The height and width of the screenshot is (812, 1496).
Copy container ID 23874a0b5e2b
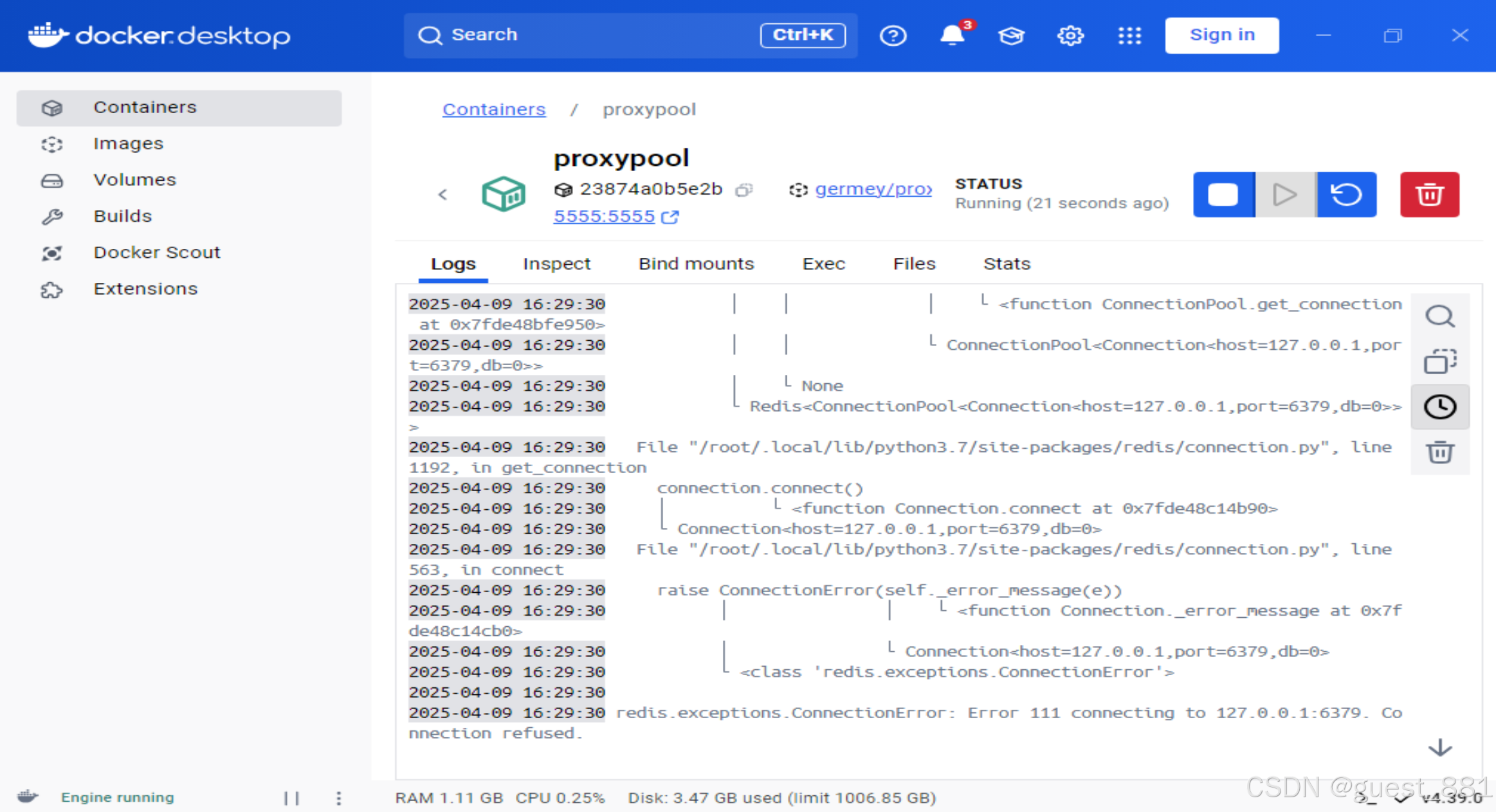[x=744, y=190]
